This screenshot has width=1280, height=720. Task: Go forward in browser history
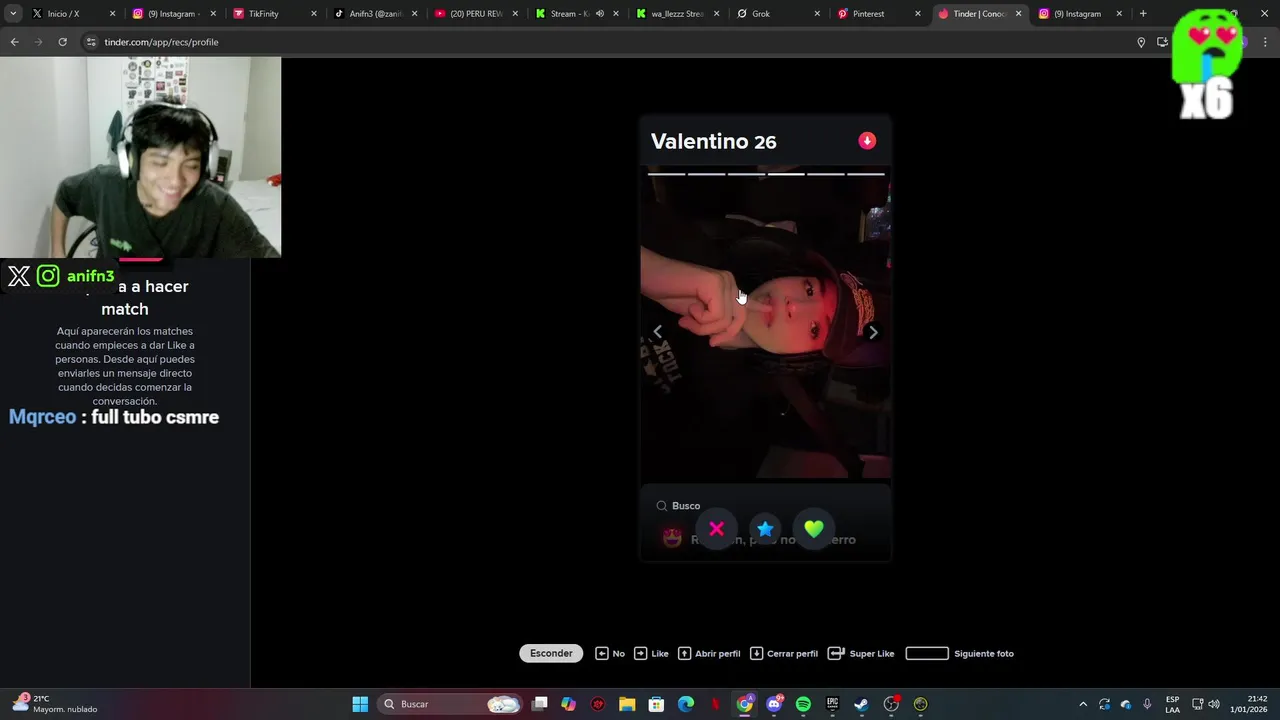[x=38, y=42]
